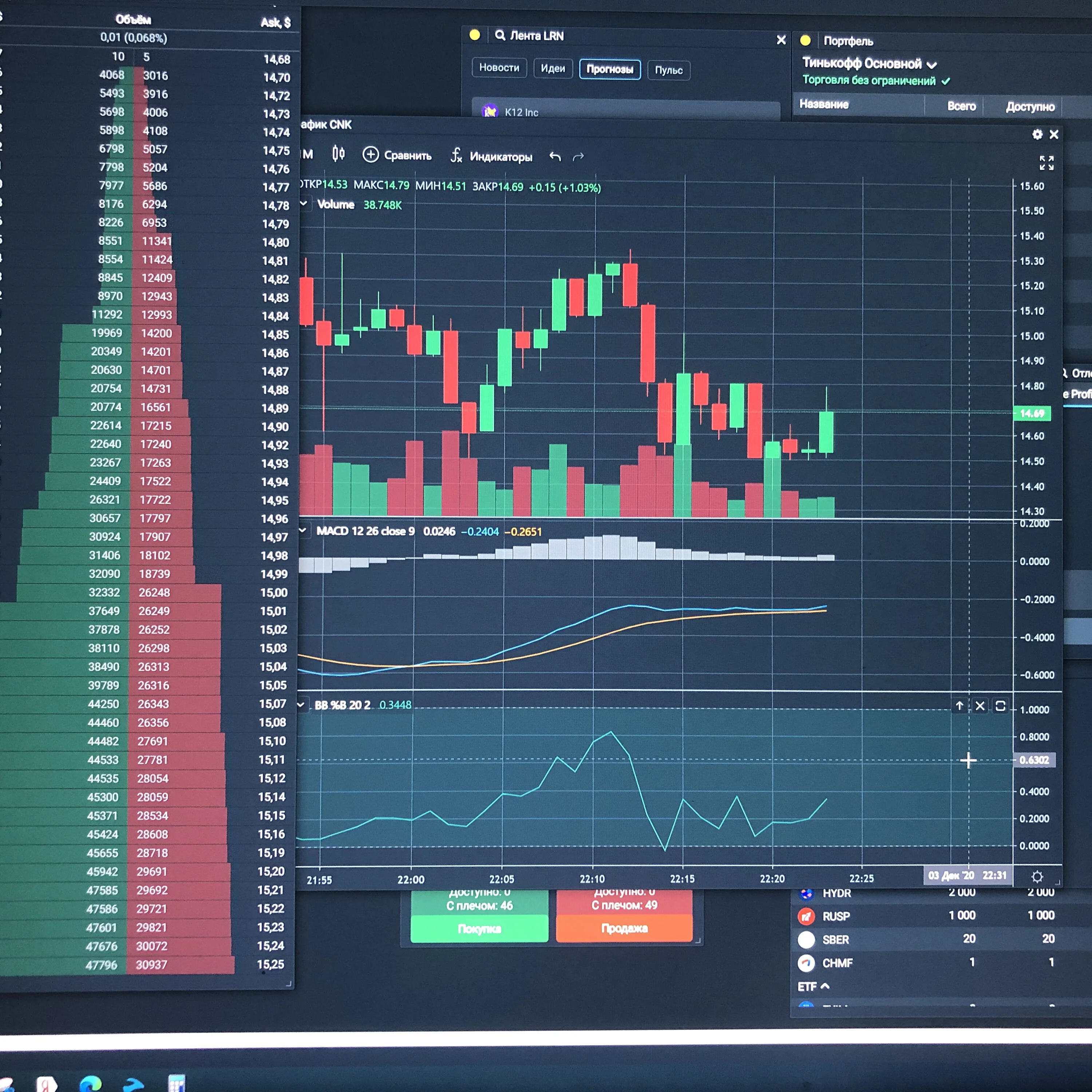Image resolution: width=1092 pixels, height=1092 pixels.
Task: Click ask price 15,00 in order book
Action: coord(274,592)
